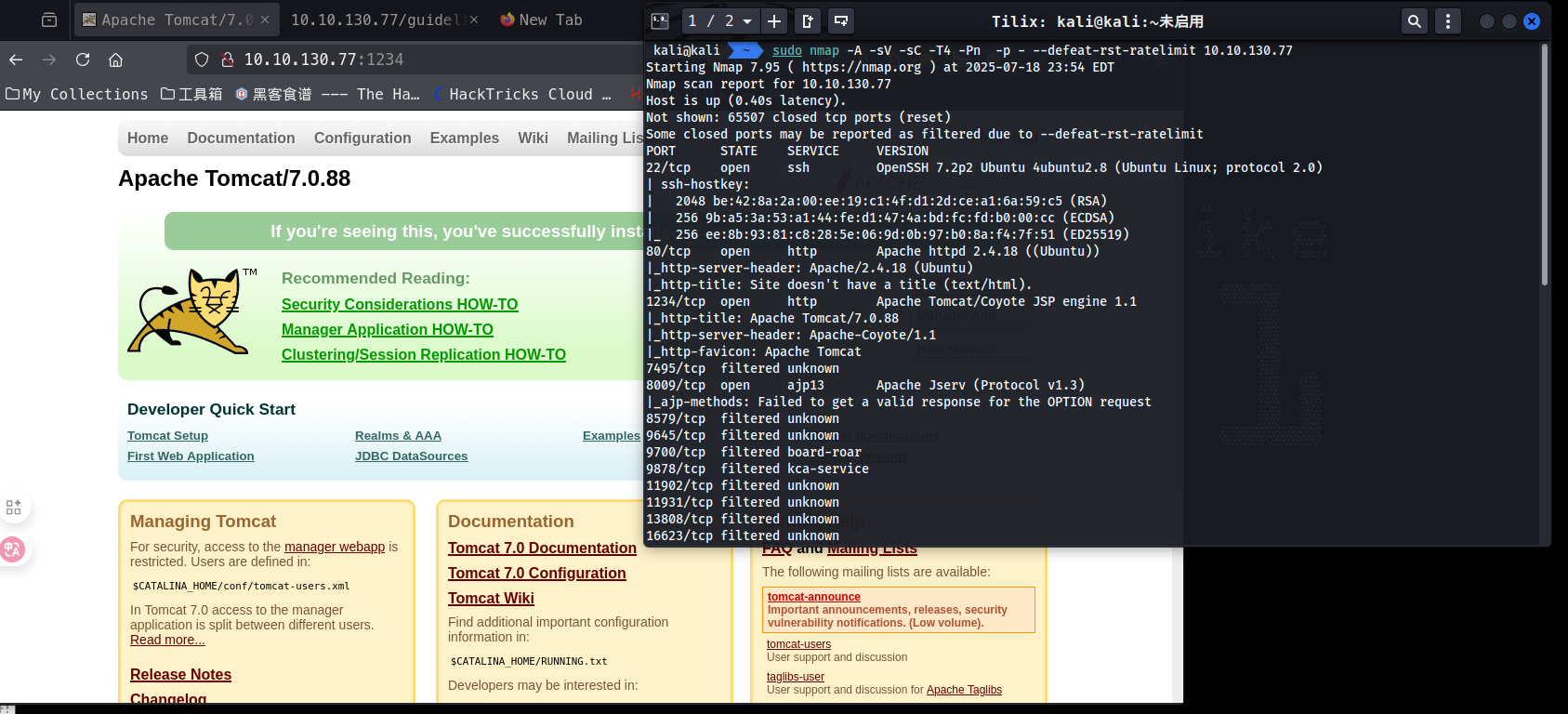The width and height of the screenshot is (1568, 714).
Task: Open Firefox home page icon
Action: coord(116,59)
